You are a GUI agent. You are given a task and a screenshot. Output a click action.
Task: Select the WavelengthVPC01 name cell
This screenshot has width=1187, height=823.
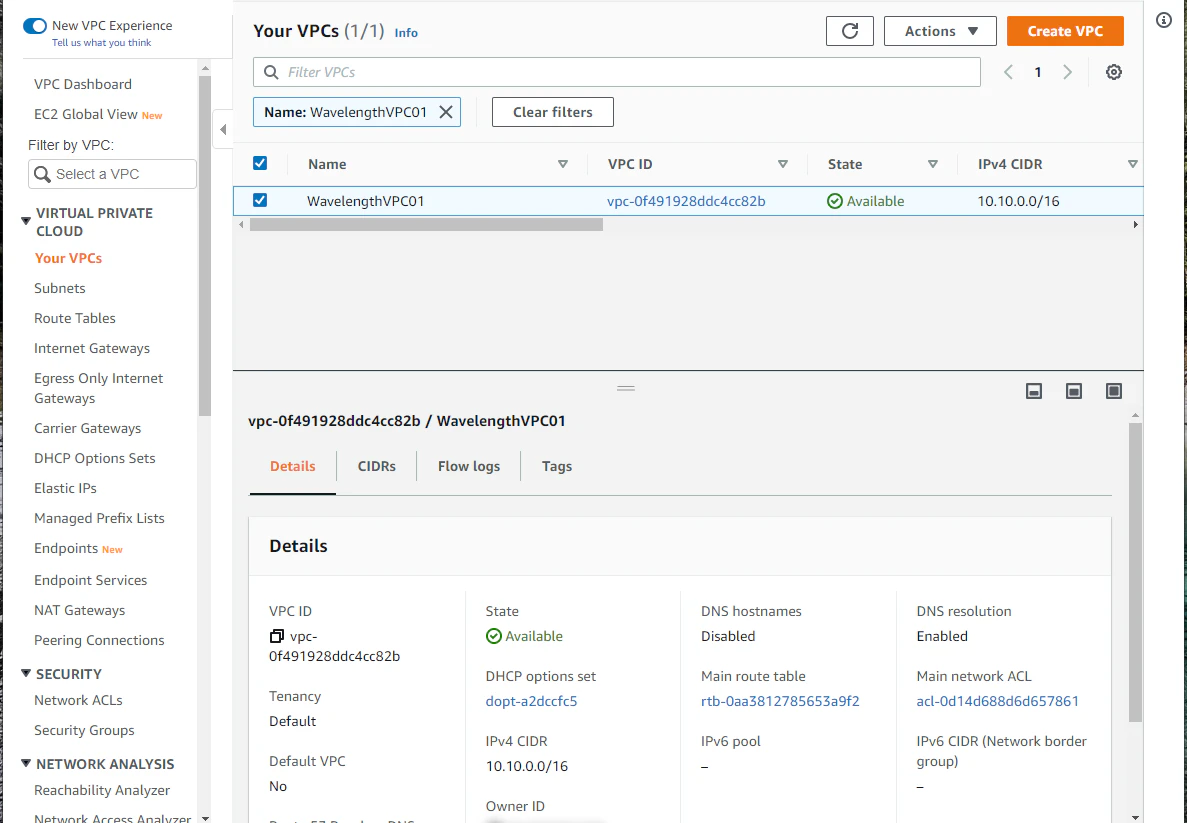coord(366,201)
